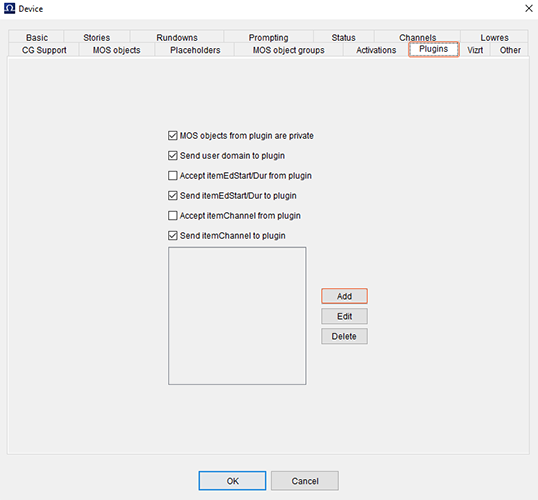Confirm the dialog with OK

pos(232,481)
